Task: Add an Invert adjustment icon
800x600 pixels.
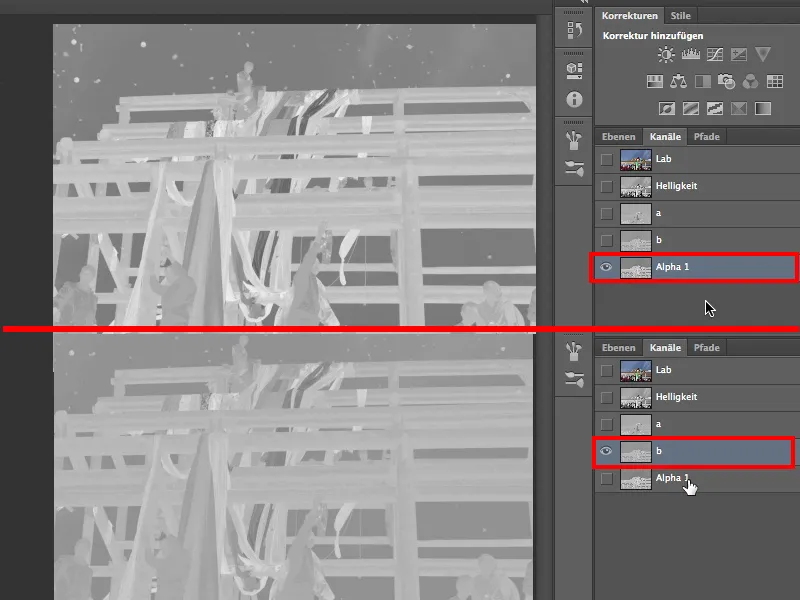Action: tap(666, 108)
